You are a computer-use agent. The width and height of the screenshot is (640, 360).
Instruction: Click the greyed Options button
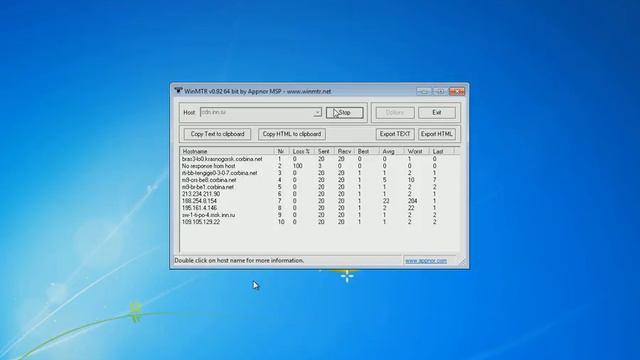point(394,112)
